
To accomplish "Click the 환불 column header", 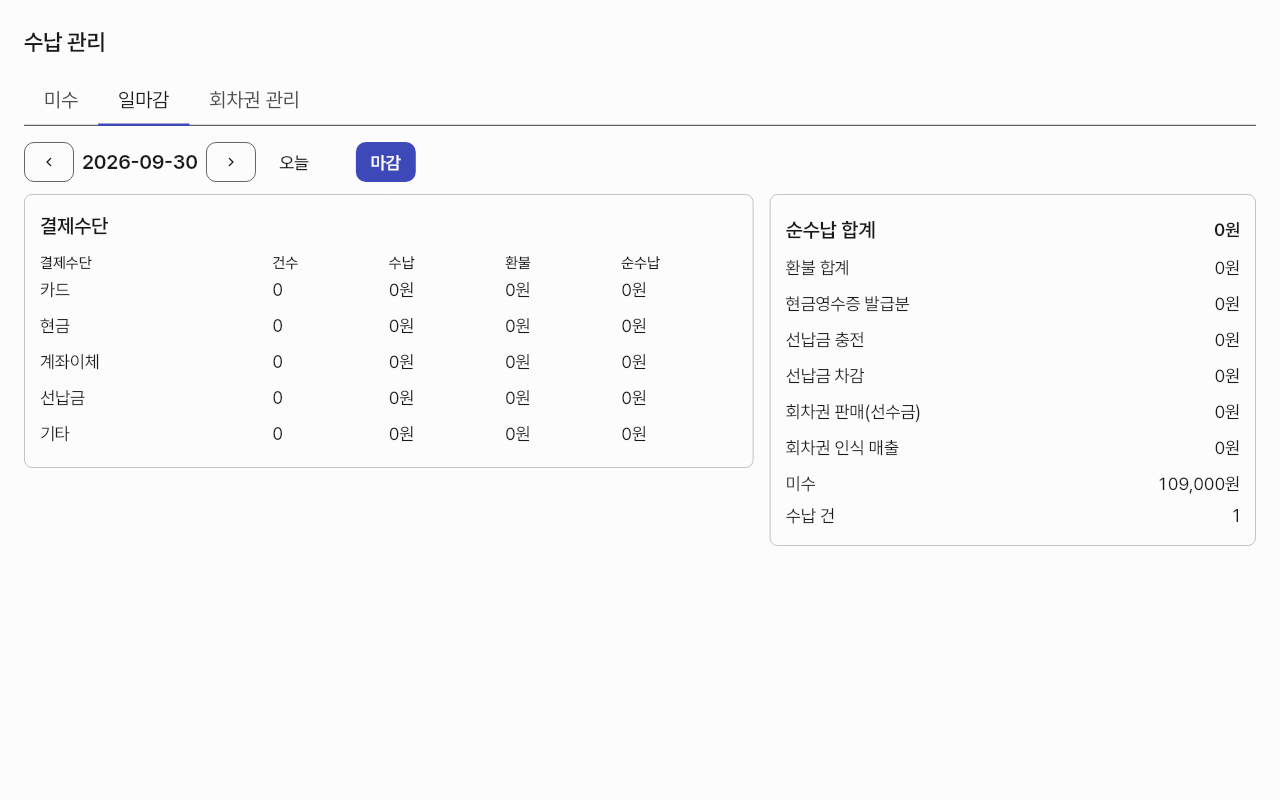I will (x=518, y=263).
